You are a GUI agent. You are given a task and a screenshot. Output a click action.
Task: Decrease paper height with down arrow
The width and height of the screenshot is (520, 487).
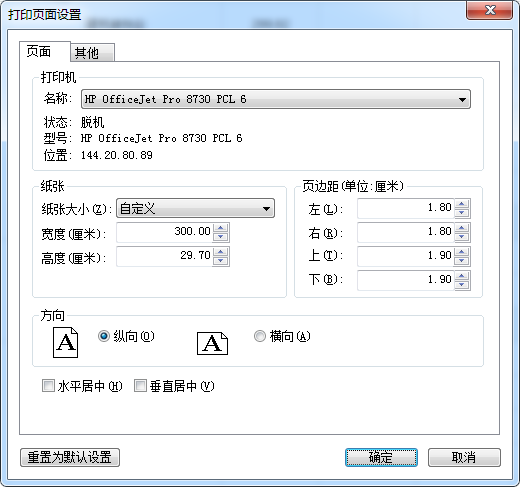point(221,261)
